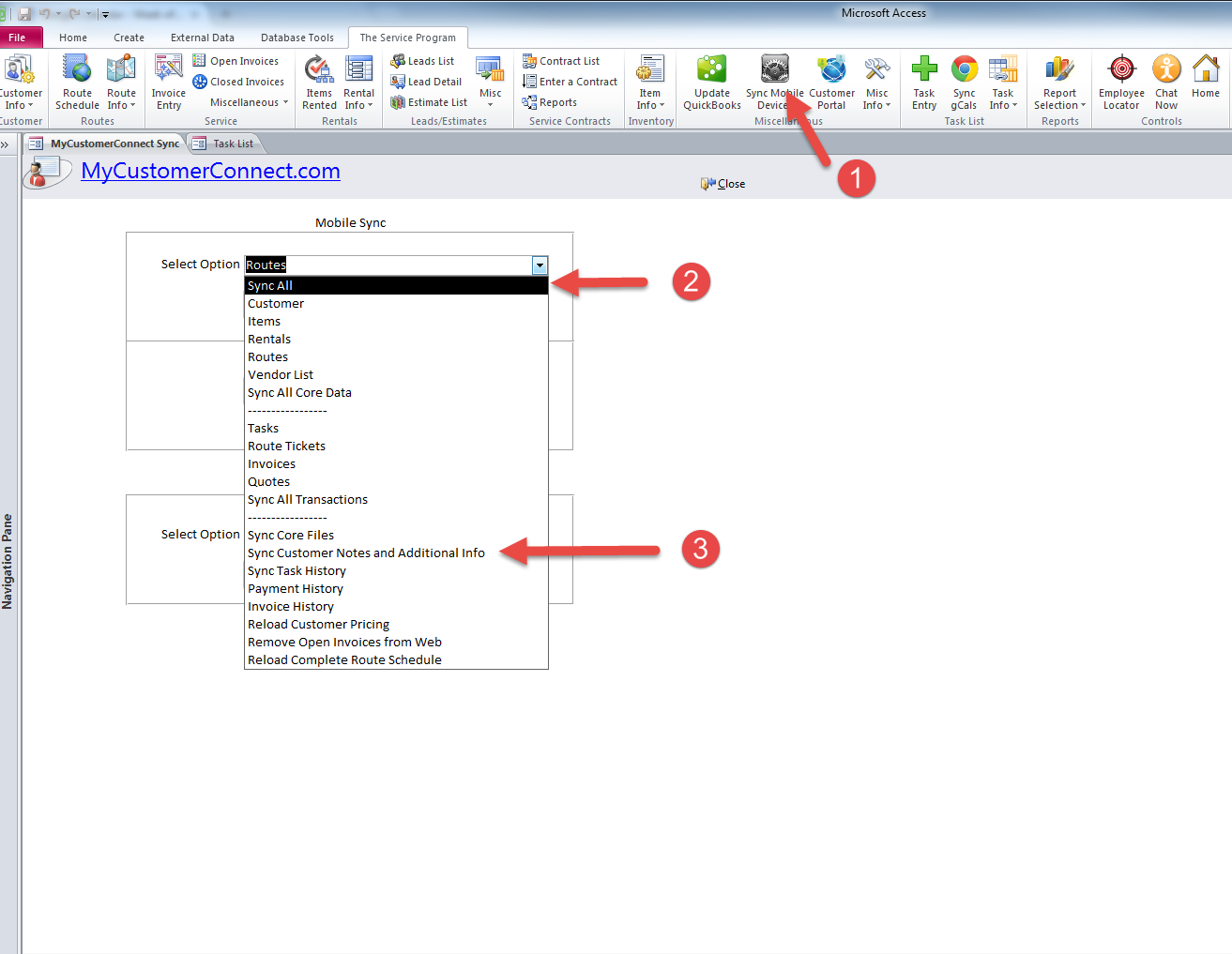The height and width of the screenshot is (954, 1232).
Task: Open the Report Selection icon
Action: pos(1059,82)
